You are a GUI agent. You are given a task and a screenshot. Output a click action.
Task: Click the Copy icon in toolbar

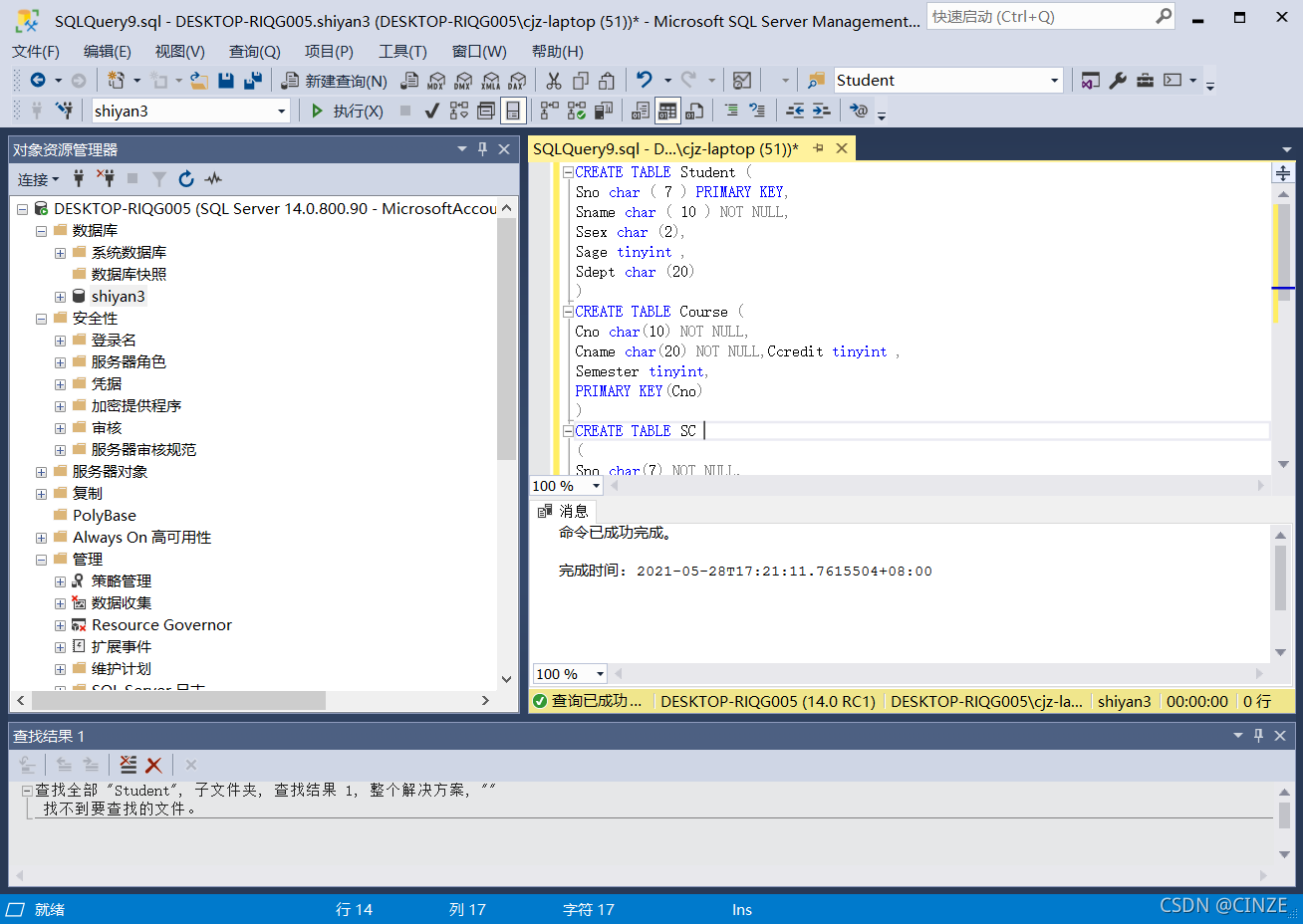581,81
